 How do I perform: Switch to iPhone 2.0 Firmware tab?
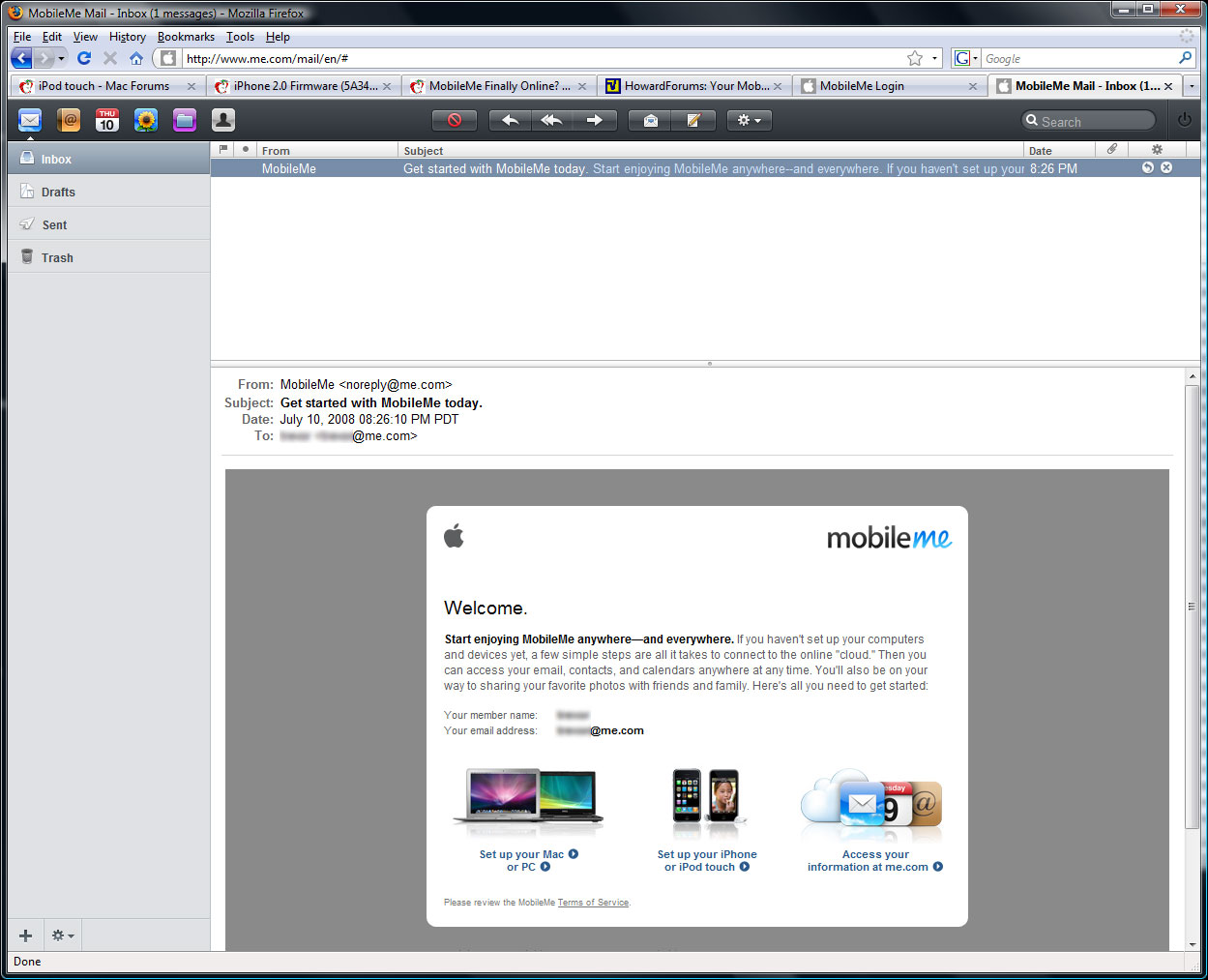302,86
